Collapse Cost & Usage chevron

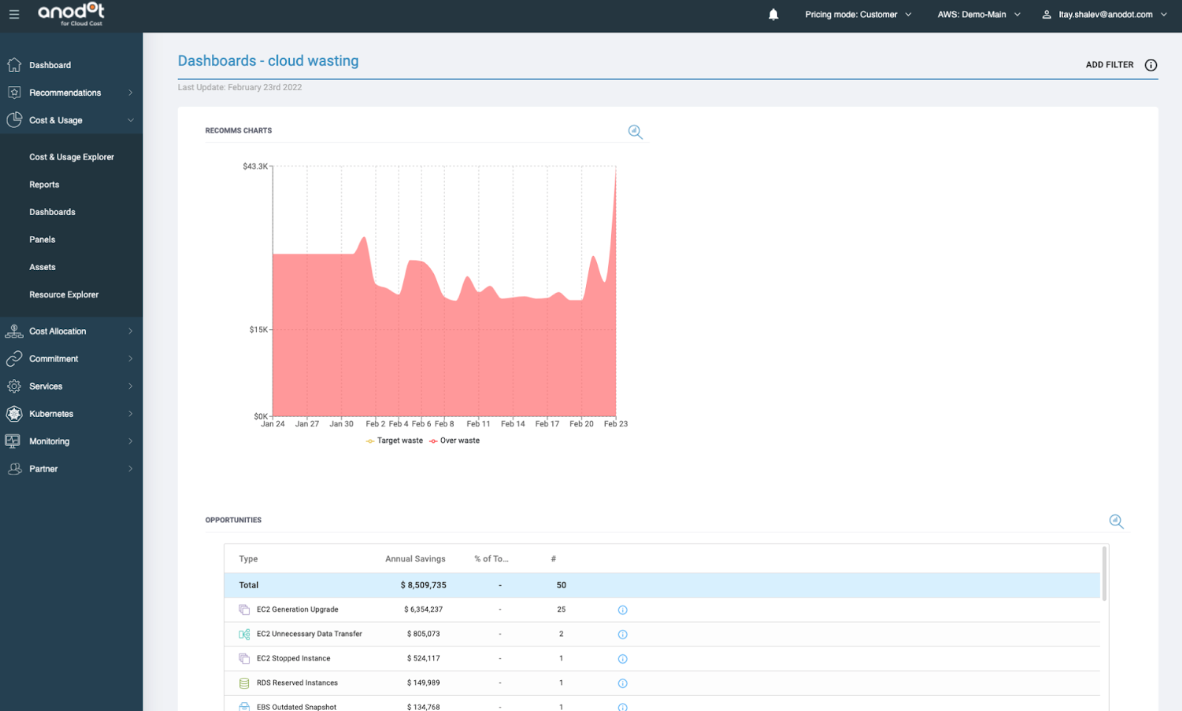(130, 120)
